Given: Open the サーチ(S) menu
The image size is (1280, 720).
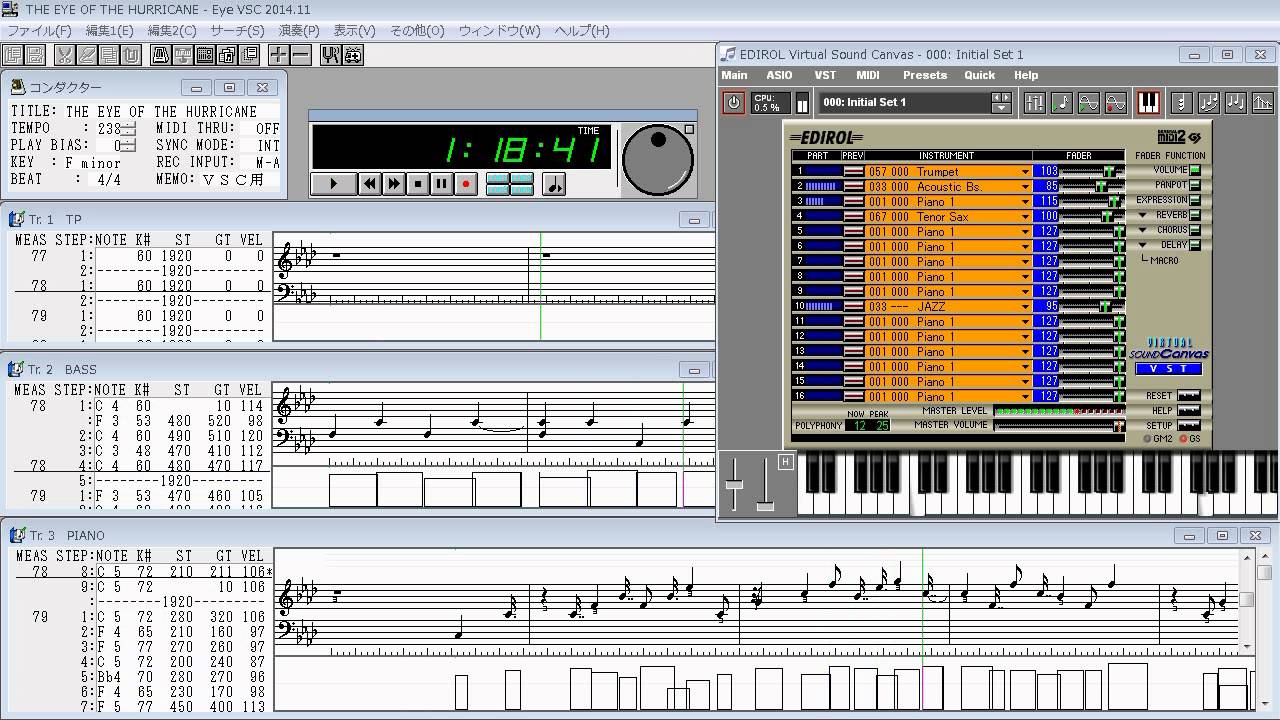Looking at the screenshot, I should tap(237, 30).
